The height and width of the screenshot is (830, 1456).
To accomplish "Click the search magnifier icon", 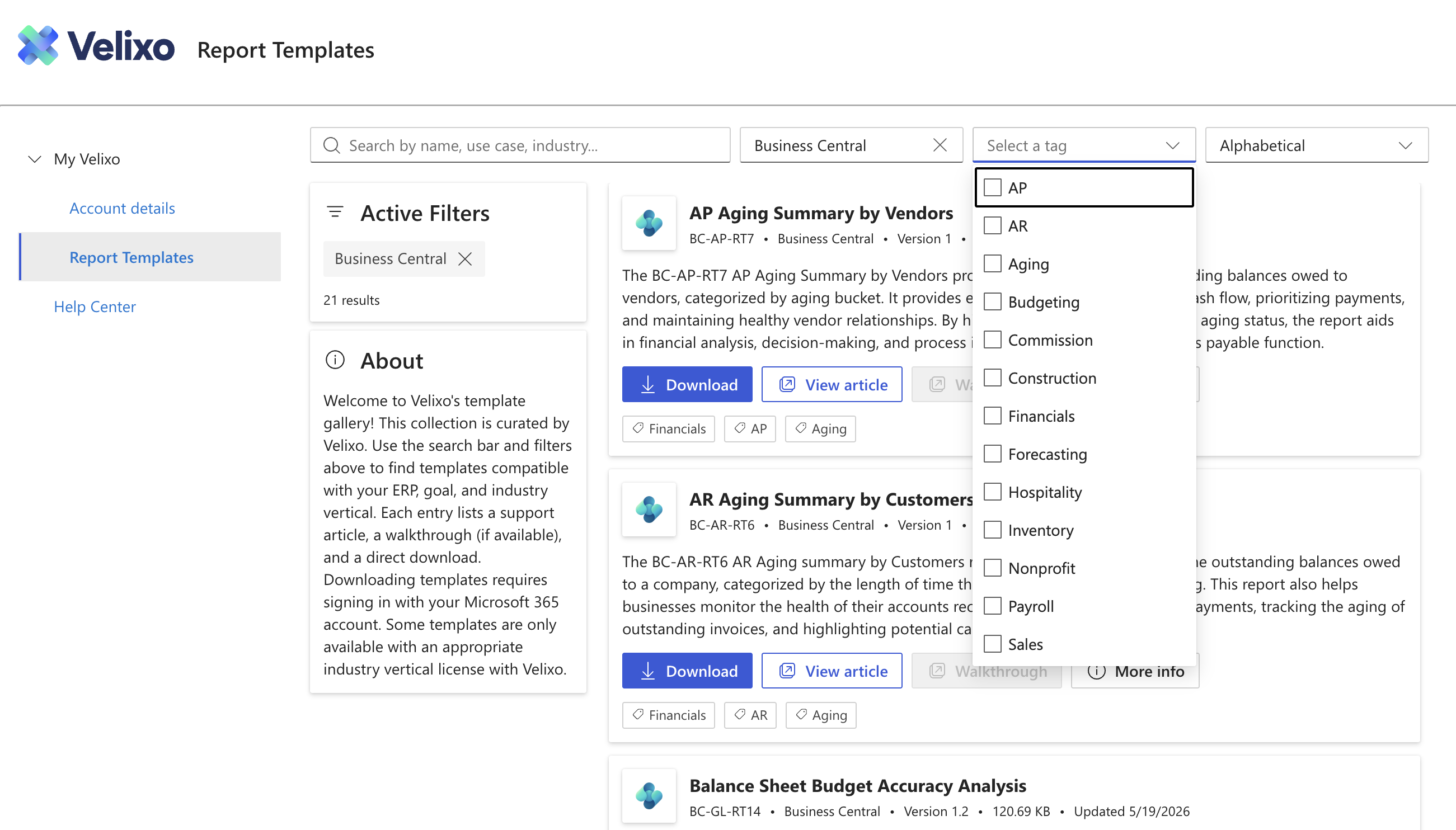I will 331,145.
